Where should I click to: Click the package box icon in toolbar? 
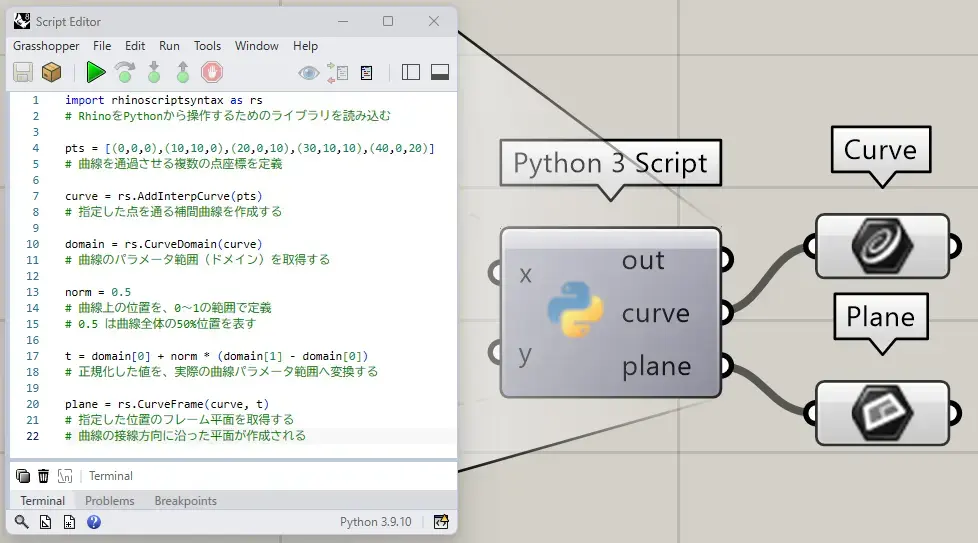pyautogui.click(x=51, y=72)
